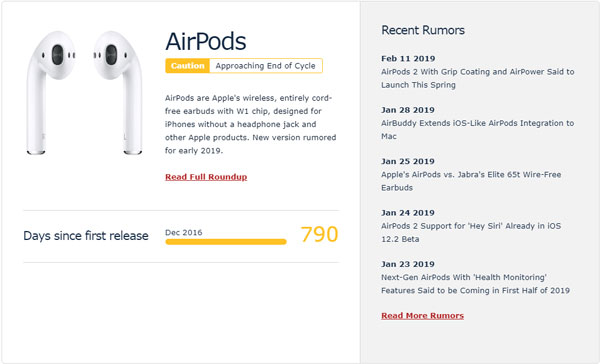Click the Feb 11 2019 rumor date
Image resolution: width=600 pixels, height=364 pixels.
coord(408,59)
